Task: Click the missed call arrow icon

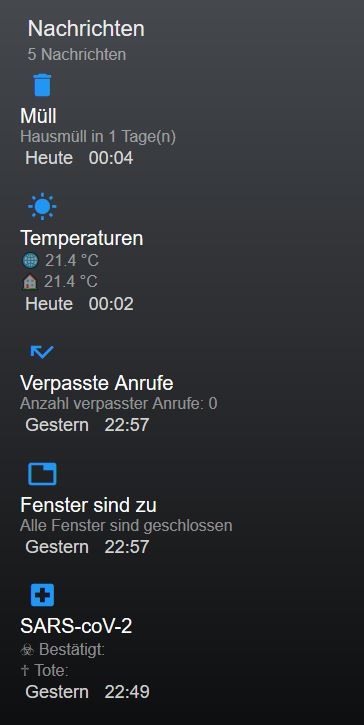Action: pos(42,351)
